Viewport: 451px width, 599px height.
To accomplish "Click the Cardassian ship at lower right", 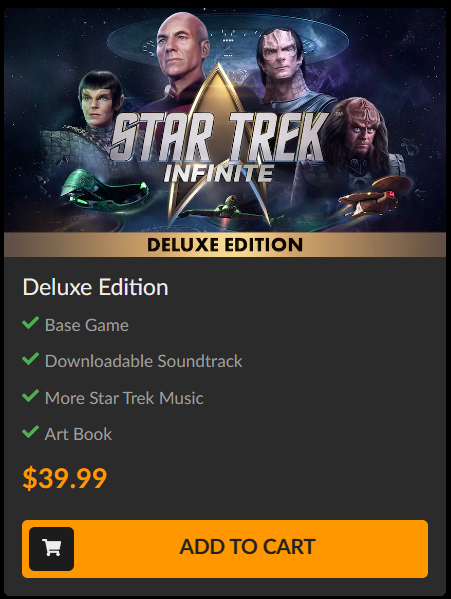I will pos(375,196).
